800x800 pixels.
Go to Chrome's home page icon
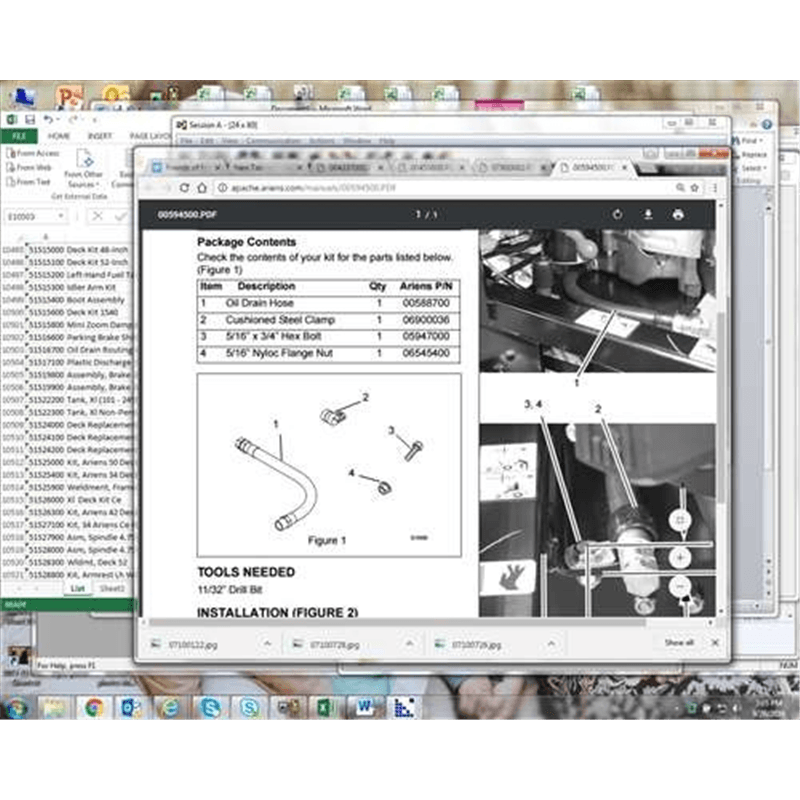(x=202, y=188)
